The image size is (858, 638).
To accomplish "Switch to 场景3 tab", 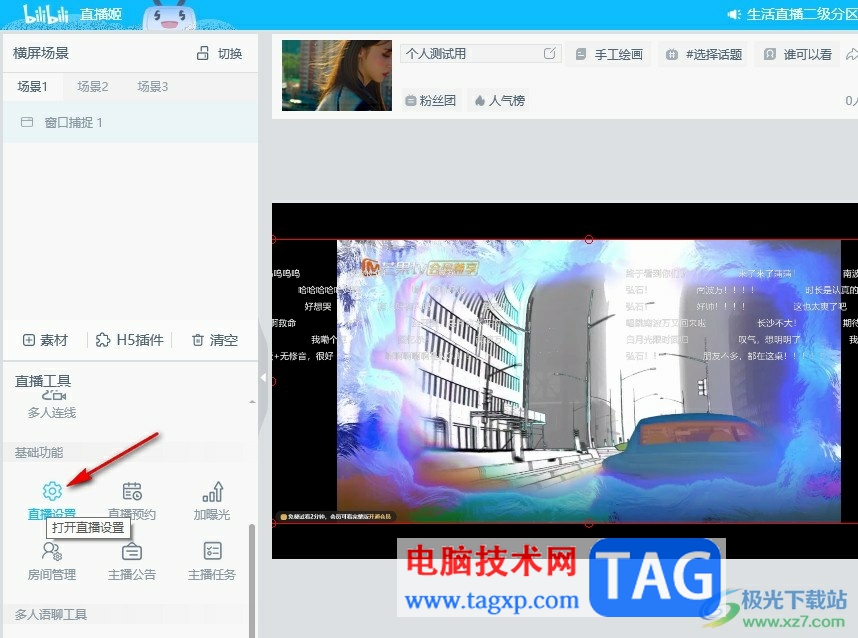I will click(x=152, y=86).
